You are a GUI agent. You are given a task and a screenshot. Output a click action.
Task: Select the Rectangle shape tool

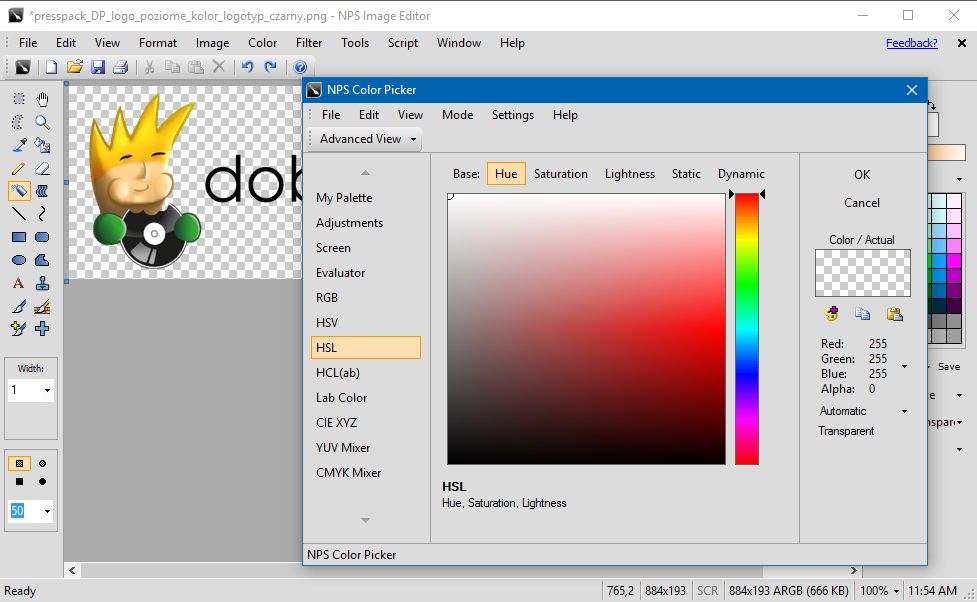point(18,237)
